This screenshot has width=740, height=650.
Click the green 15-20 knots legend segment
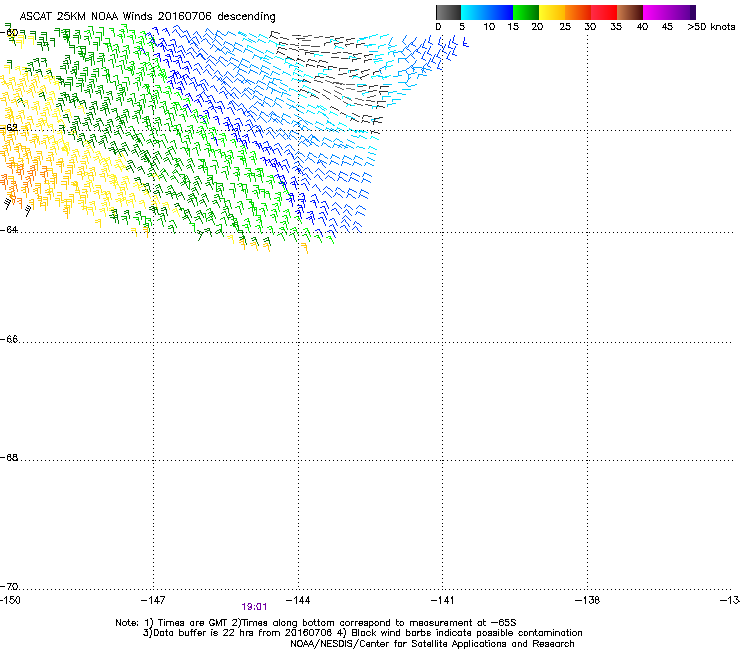coord(526,12)
